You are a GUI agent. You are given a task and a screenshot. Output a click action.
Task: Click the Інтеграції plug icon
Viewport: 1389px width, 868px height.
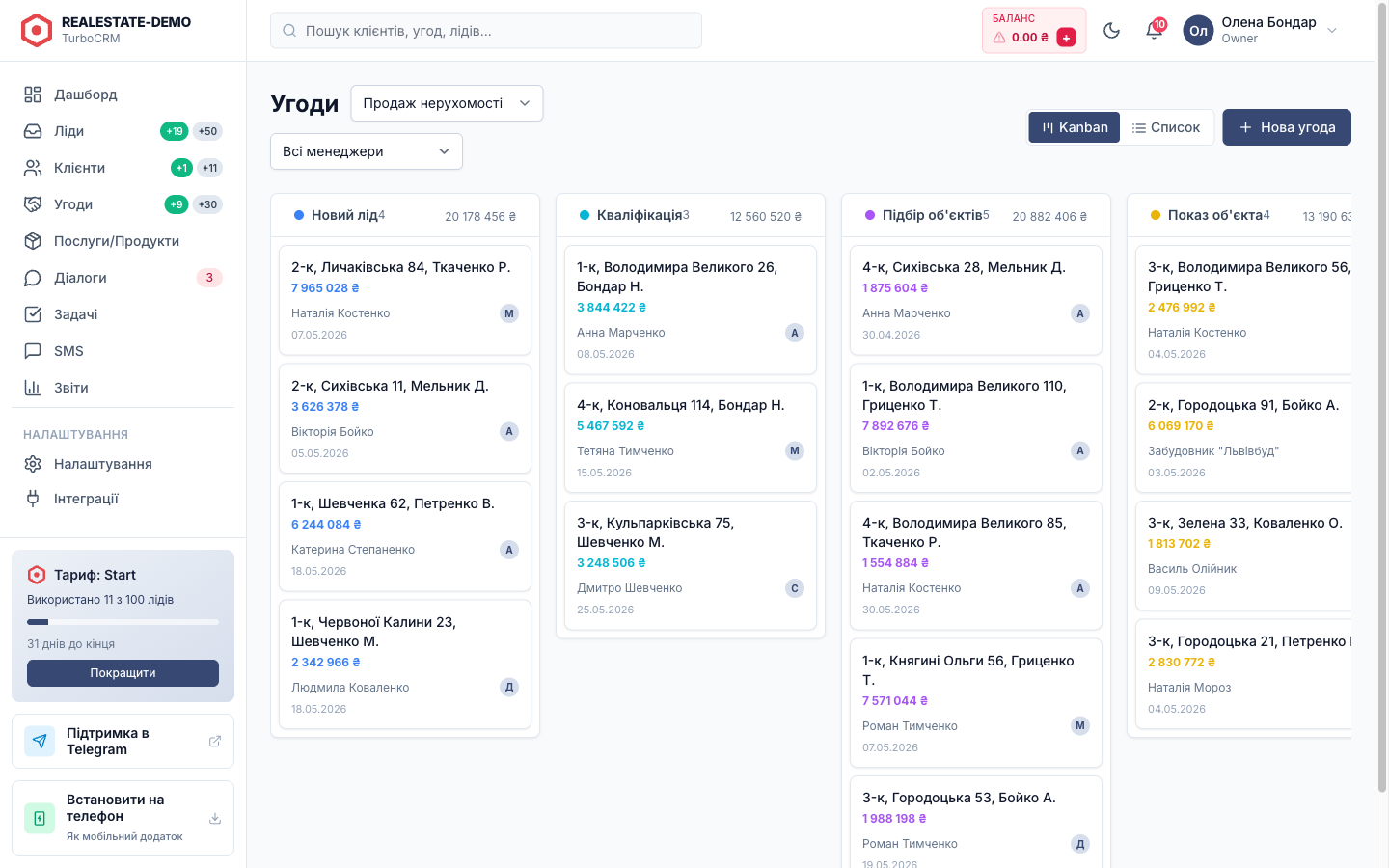(x=33, y=499)
